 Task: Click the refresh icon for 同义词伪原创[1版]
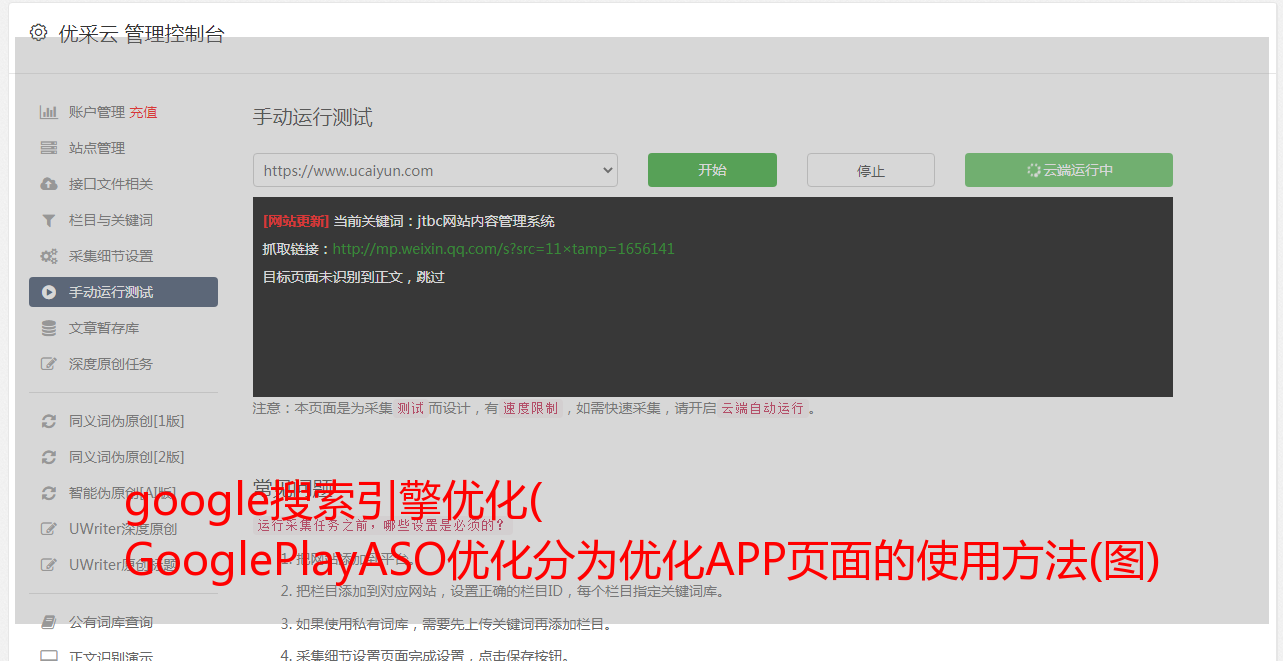[x=48, y=421]
